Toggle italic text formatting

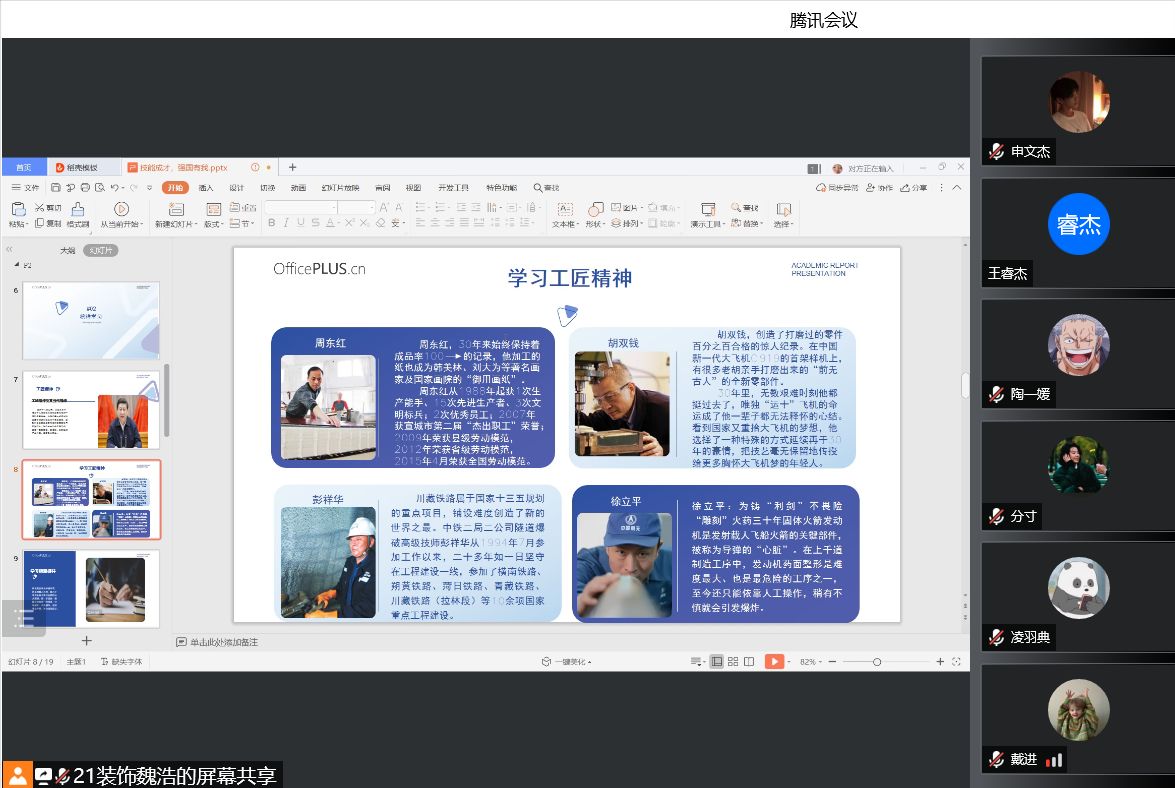point(286,223)
